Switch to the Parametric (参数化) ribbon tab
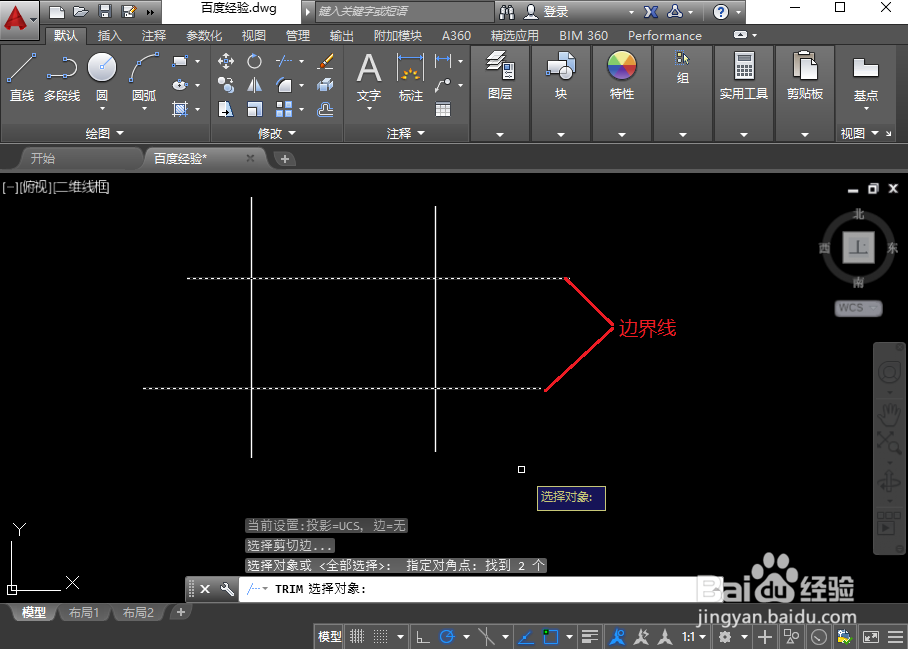 204,35
